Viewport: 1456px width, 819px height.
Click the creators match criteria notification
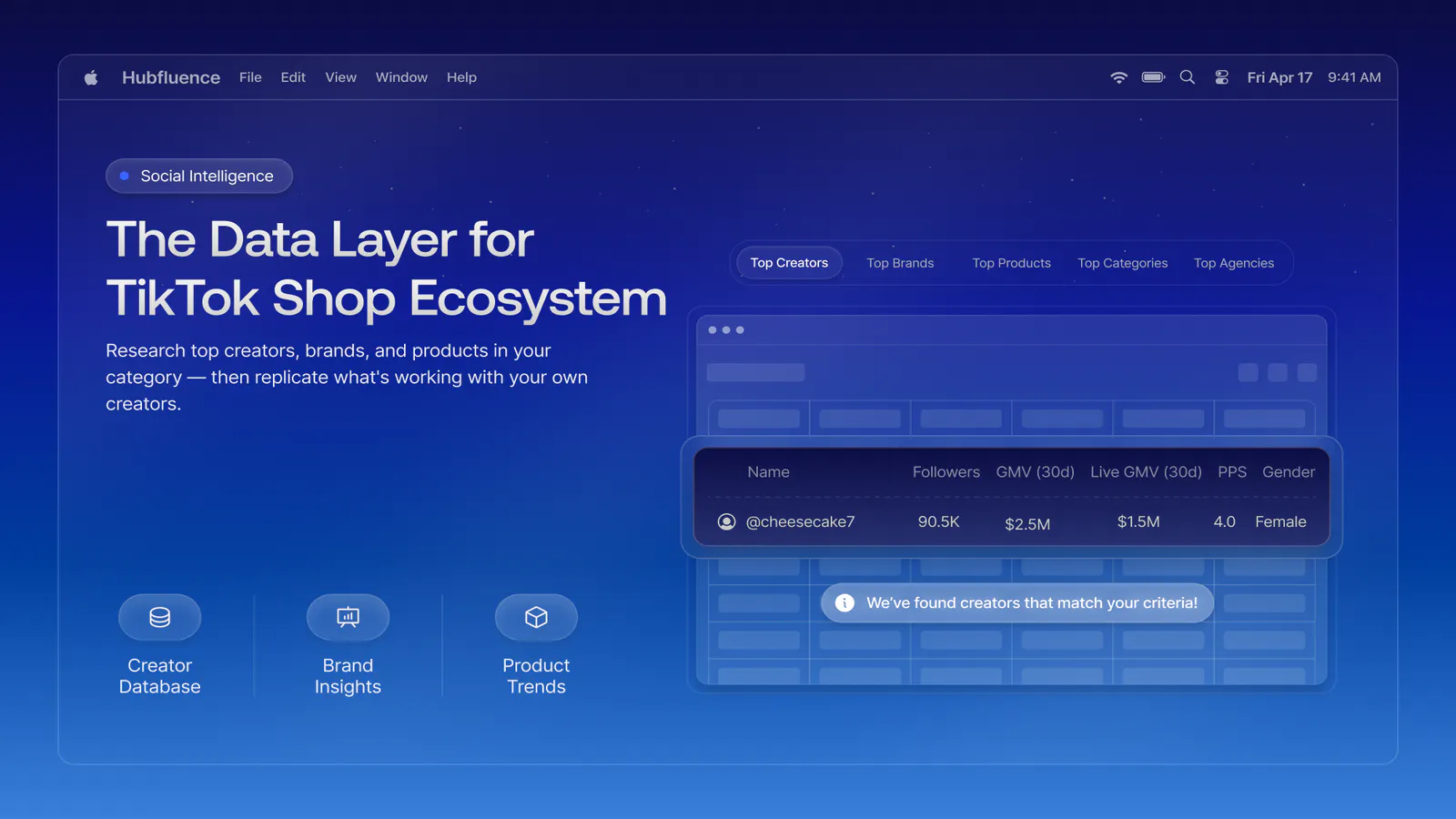pyautogui.click(x=1016, y=602)
